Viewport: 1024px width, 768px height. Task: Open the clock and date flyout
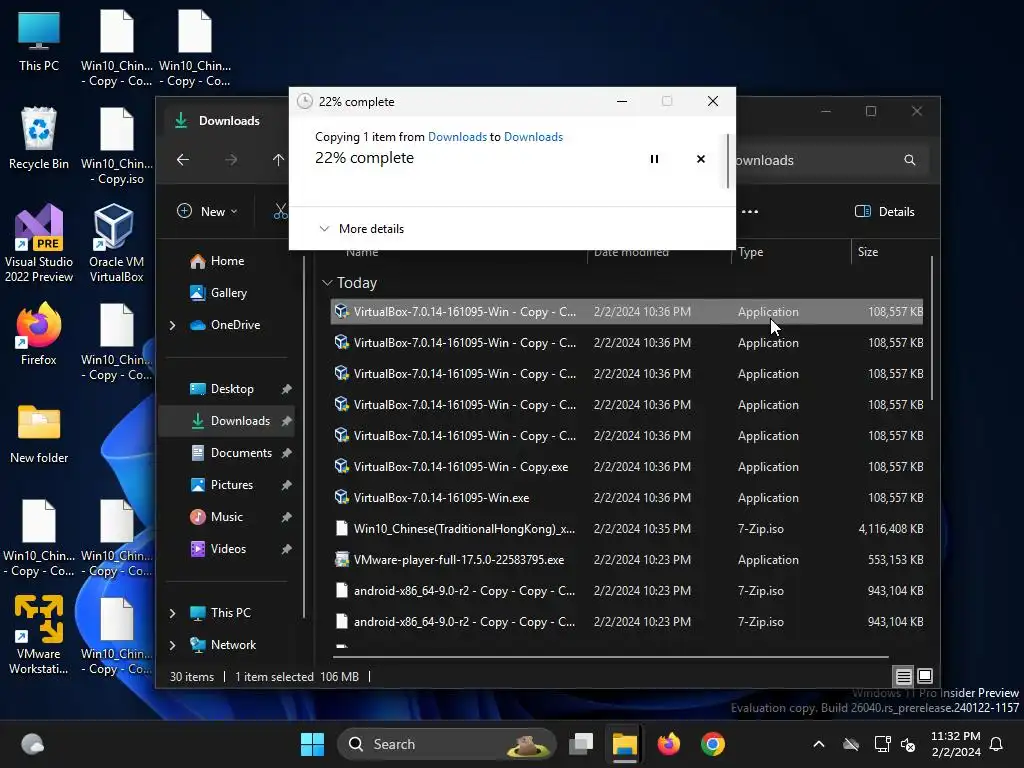(x=955, y=744)
